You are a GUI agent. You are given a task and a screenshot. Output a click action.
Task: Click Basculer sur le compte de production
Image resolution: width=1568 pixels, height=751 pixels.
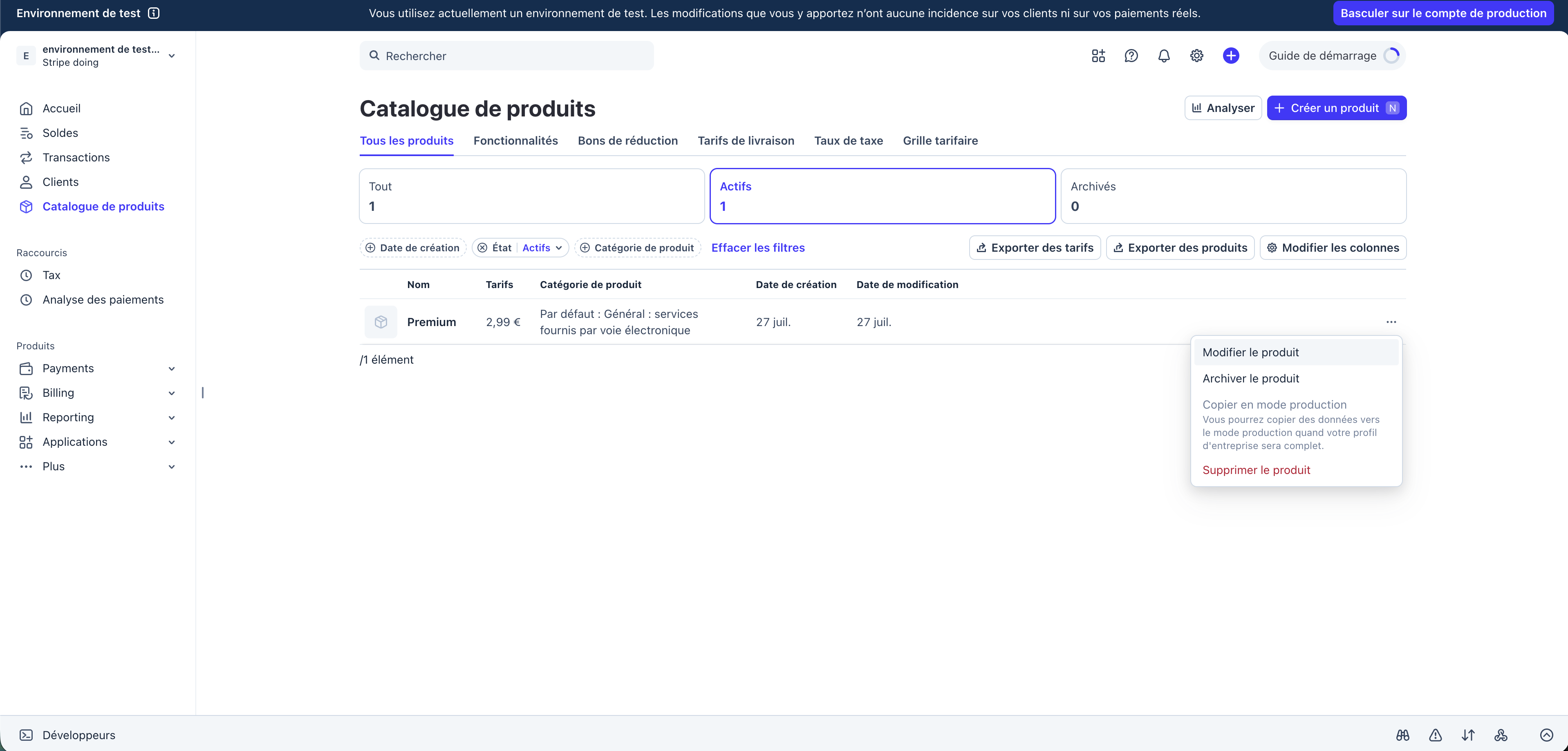(1443, 13)
